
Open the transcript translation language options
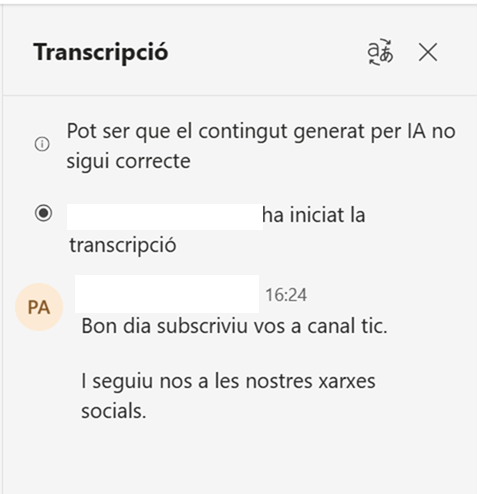coord(380,52)
